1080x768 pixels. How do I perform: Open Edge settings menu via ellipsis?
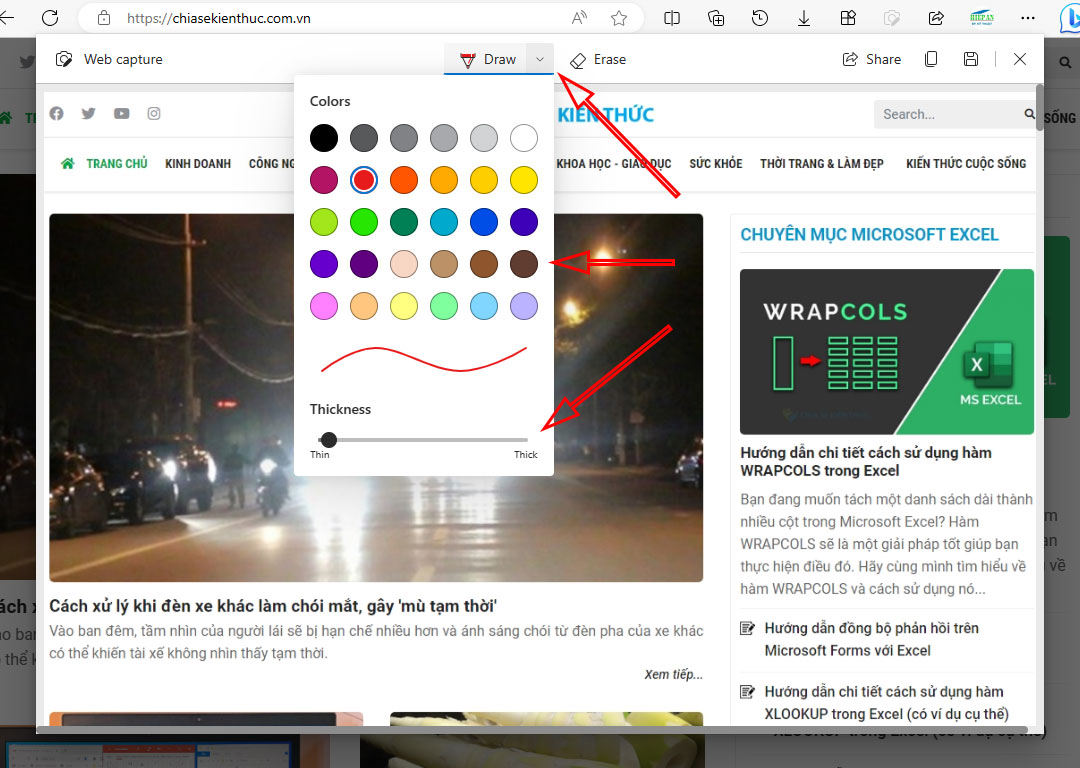point(1028,18)
